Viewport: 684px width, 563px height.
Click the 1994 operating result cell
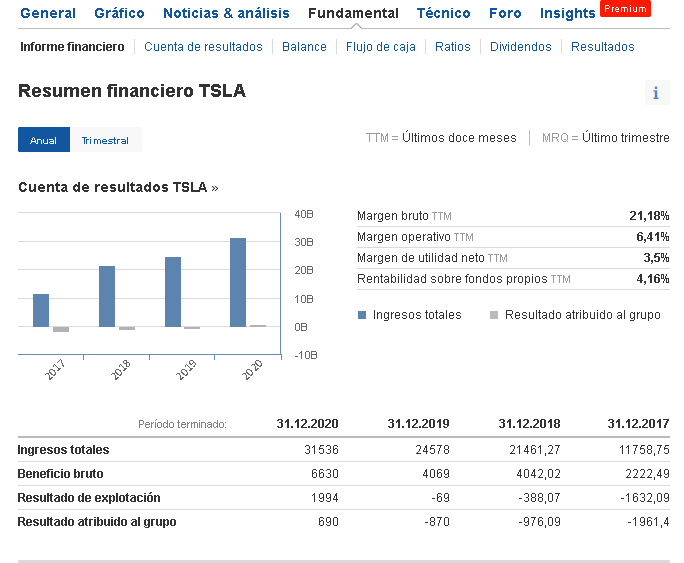coord(325,498)
